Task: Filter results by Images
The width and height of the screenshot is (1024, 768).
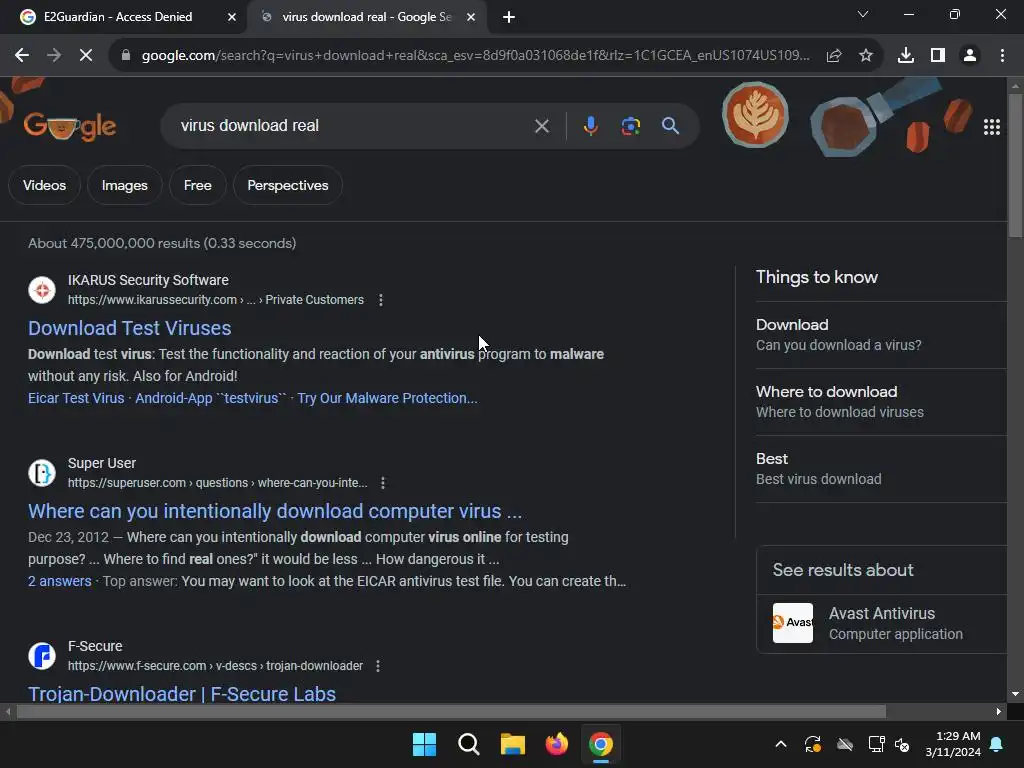Action: tap(125, 185)
